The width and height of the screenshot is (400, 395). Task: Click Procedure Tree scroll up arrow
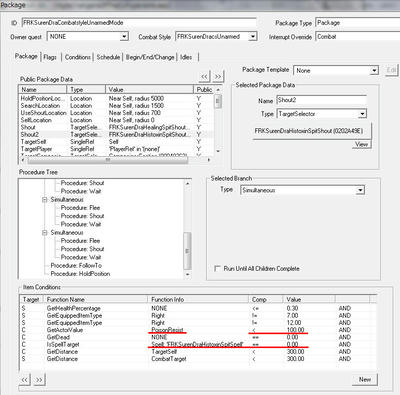(x=187, y=183)
